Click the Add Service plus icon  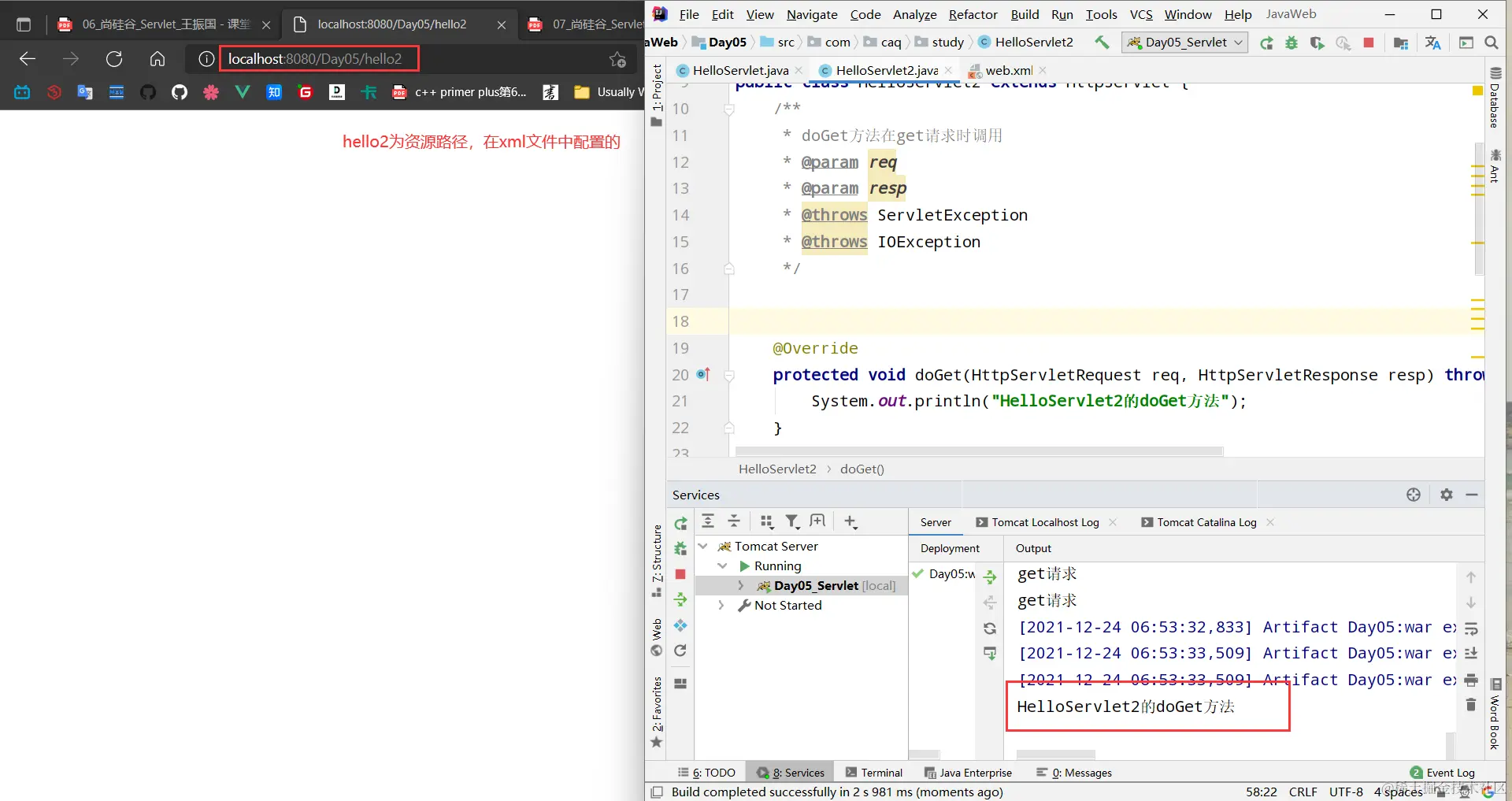(850, 521)
